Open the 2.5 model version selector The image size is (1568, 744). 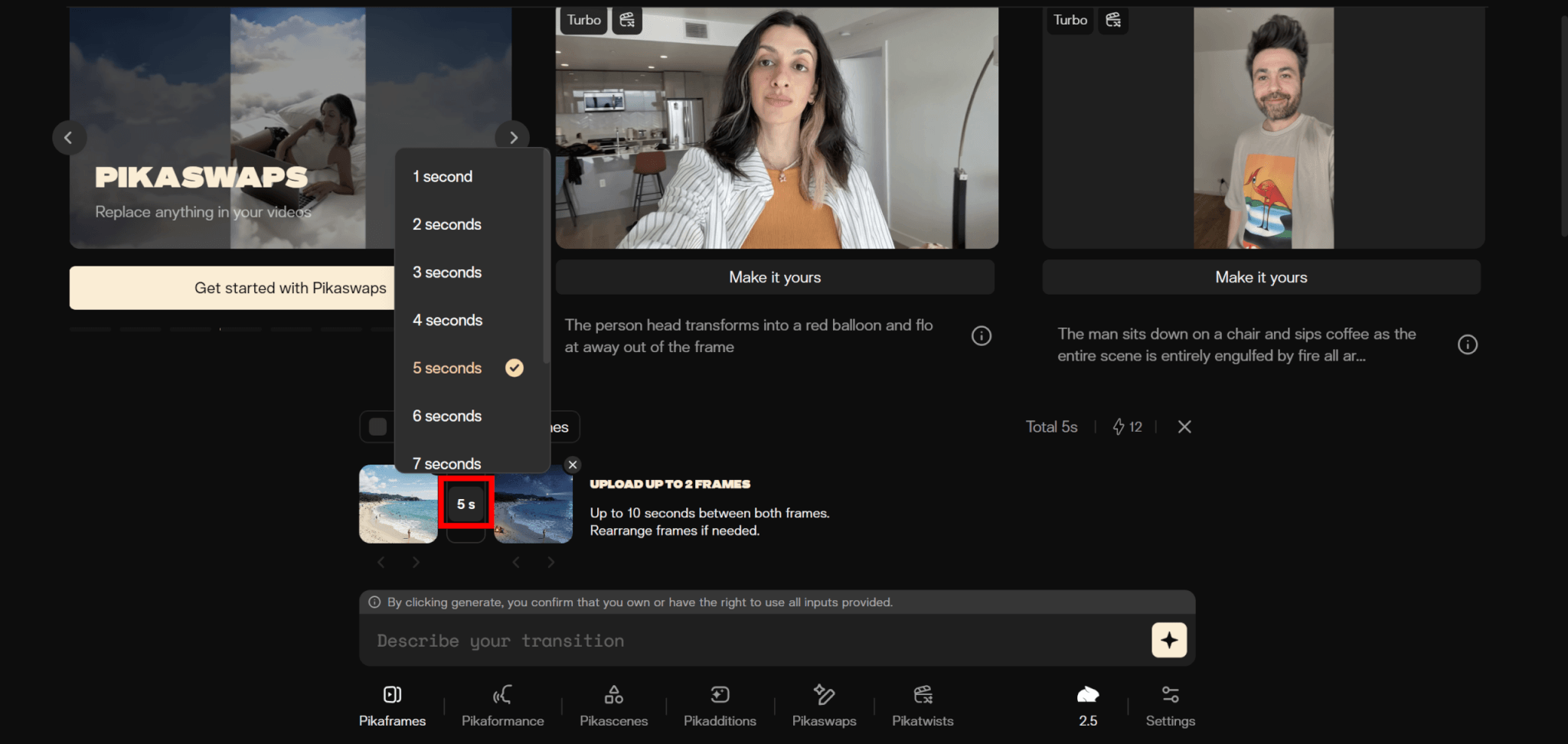click(x=1087, y=706)
